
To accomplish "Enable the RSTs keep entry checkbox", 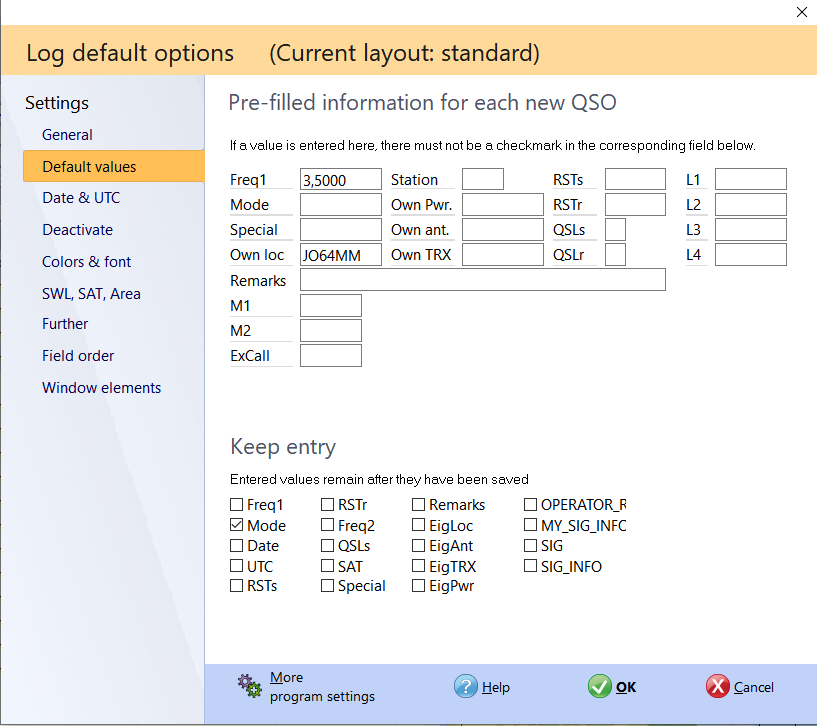I will [x=237, y=586].
